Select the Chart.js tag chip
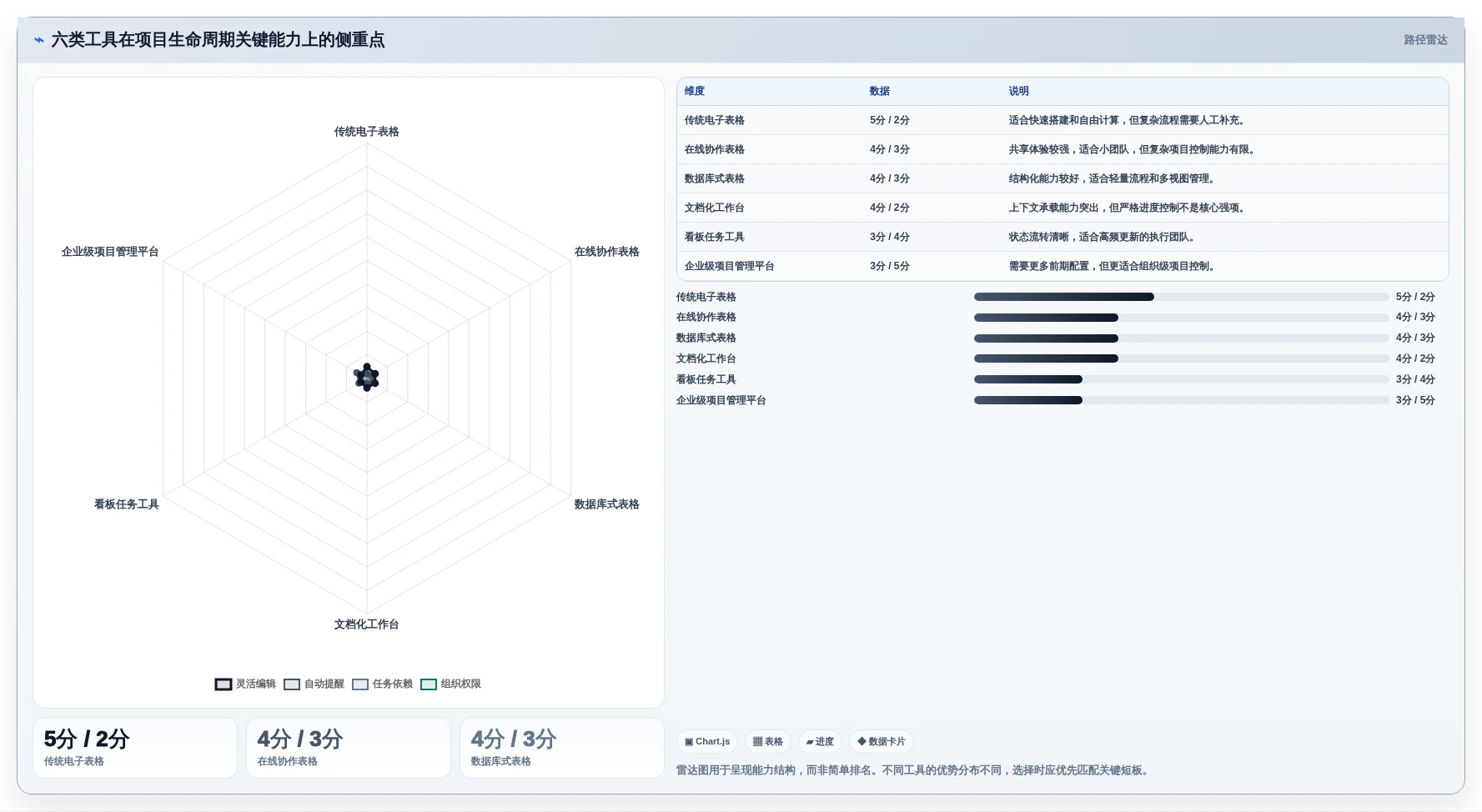This screenshot has width=1482, height=812. 707,742
